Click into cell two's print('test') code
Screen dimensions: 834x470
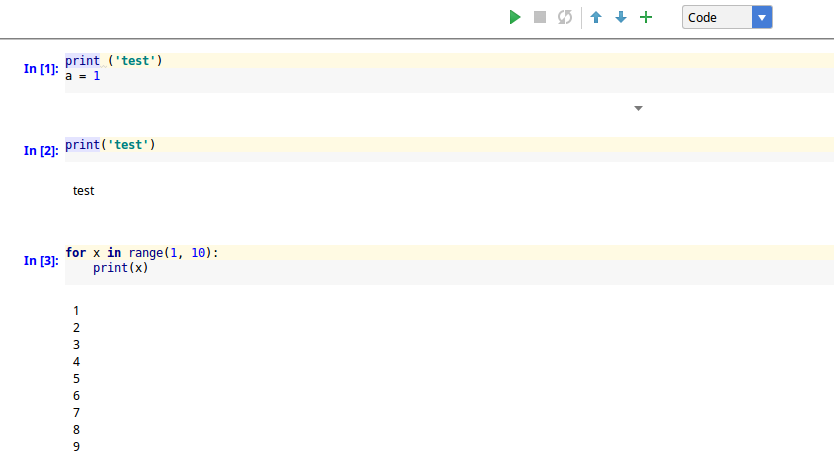pyautogui.click(x=110, y=145)
